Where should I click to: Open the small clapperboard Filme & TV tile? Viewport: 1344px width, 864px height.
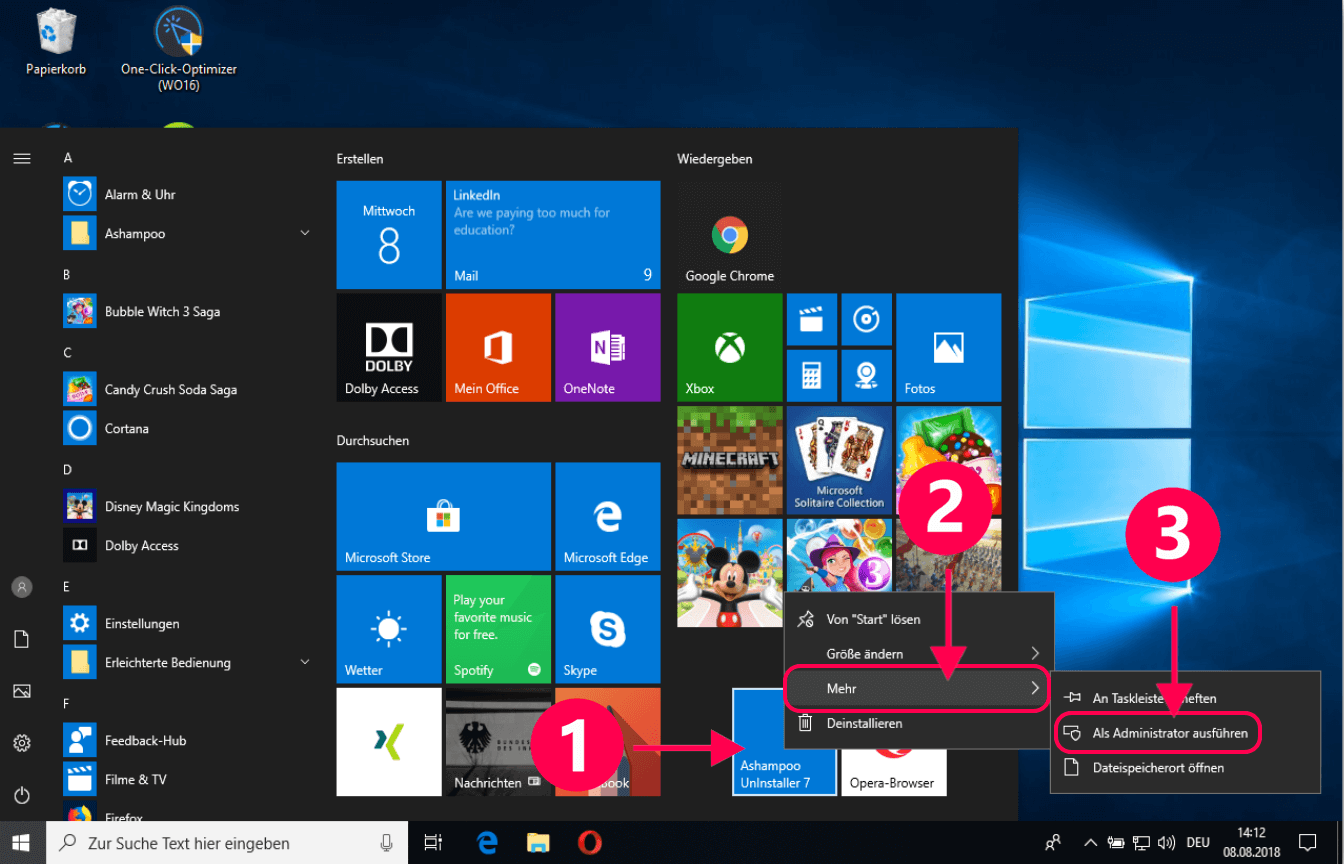pos(811,319)
